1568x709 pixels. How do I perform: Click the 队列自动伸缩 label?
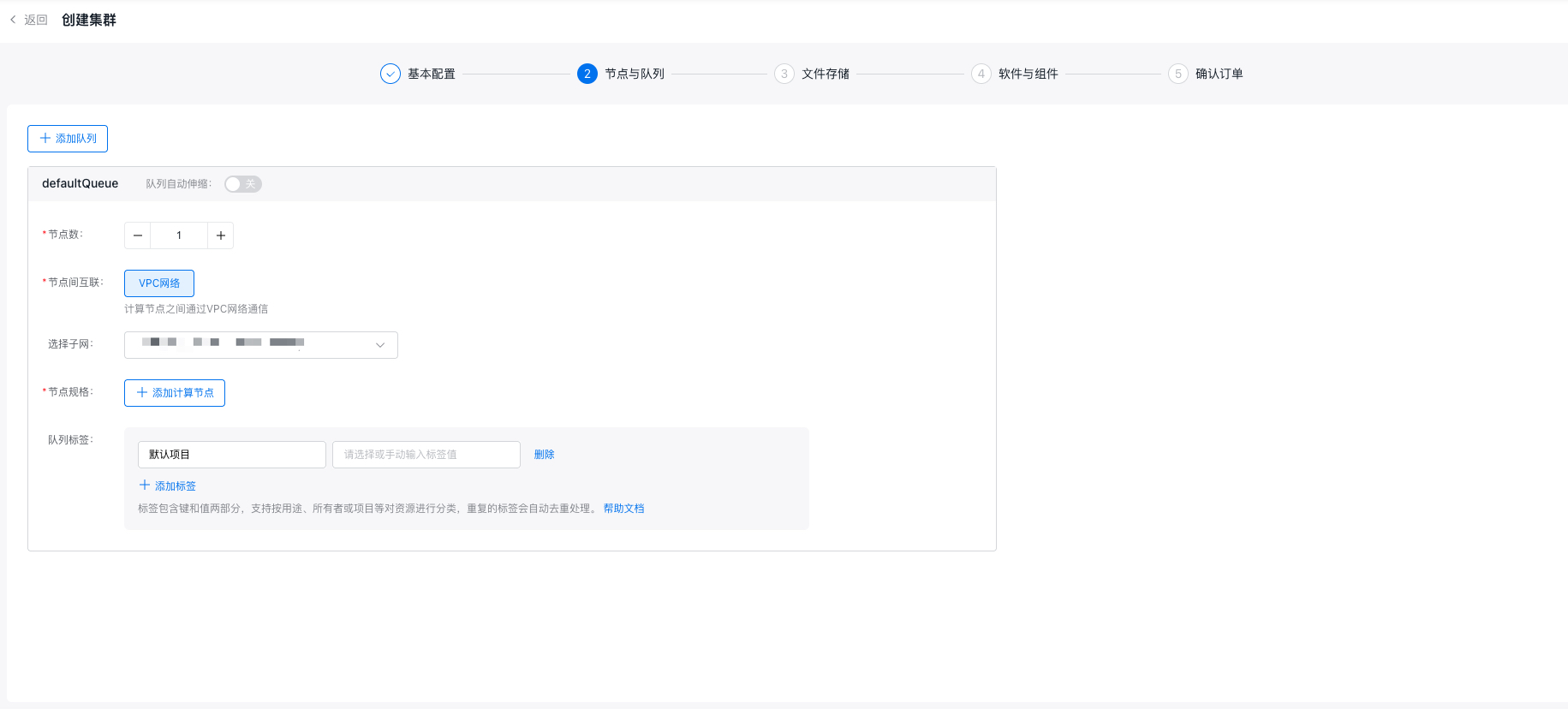point(178,184)
